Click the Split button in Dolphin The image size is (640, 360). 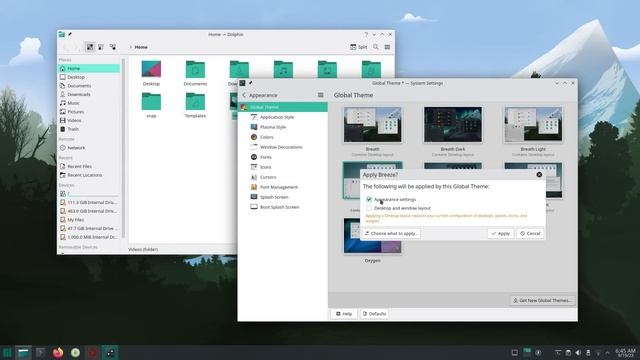358,47
